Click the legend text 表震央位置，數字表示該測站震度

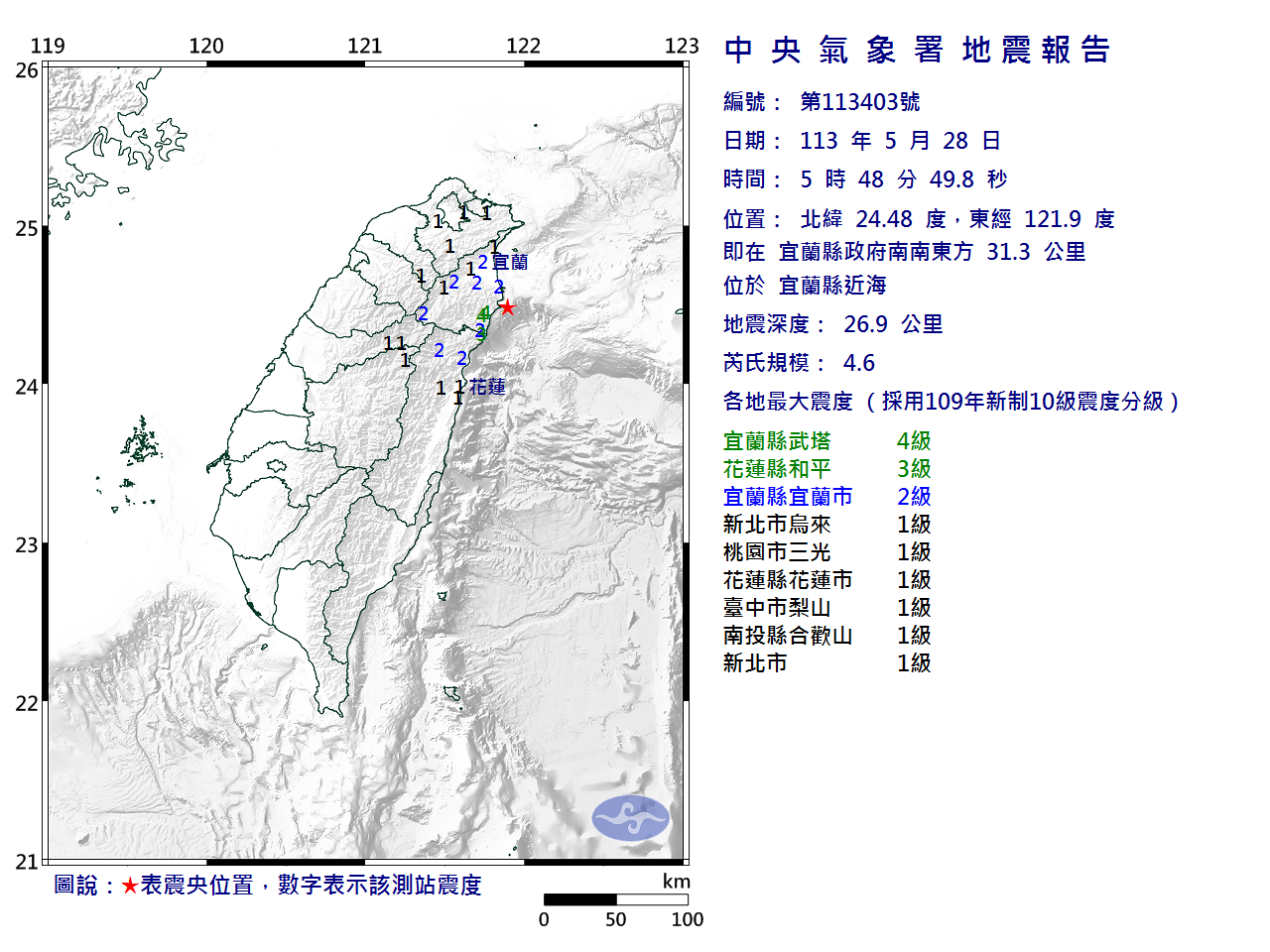(311, 886)
